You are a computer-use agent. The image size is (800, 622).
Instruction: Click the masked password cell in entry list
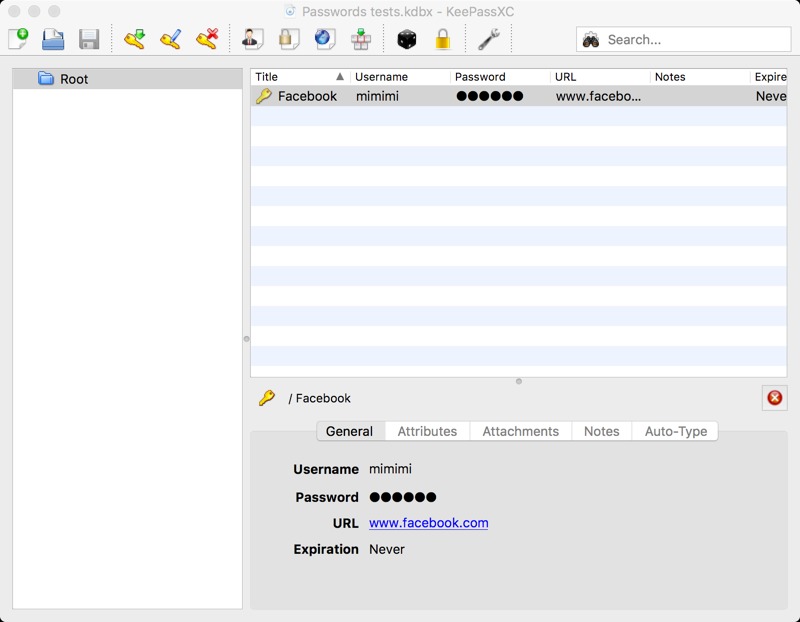489,96
